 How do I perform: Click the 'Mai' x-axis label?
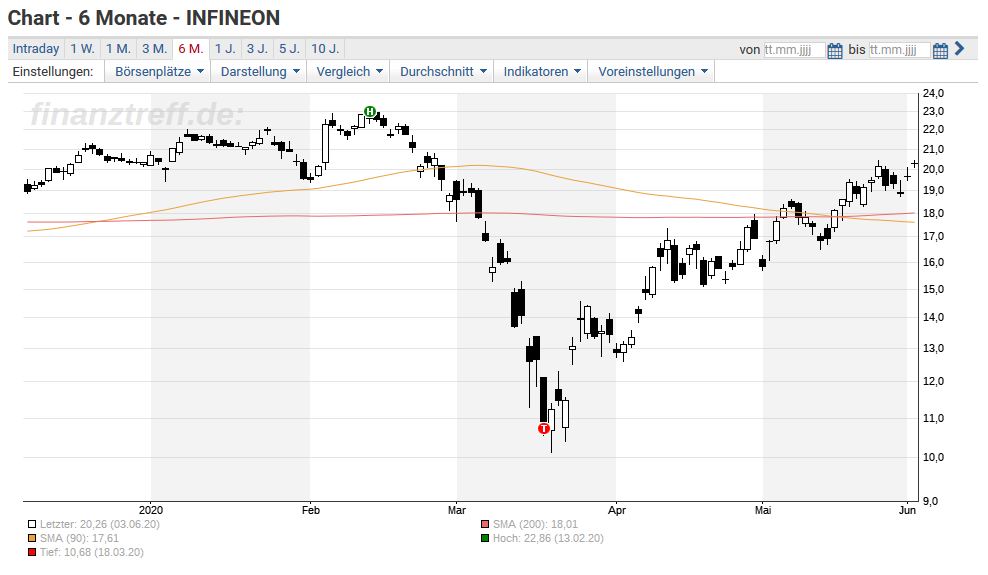[x=763, y=510]
